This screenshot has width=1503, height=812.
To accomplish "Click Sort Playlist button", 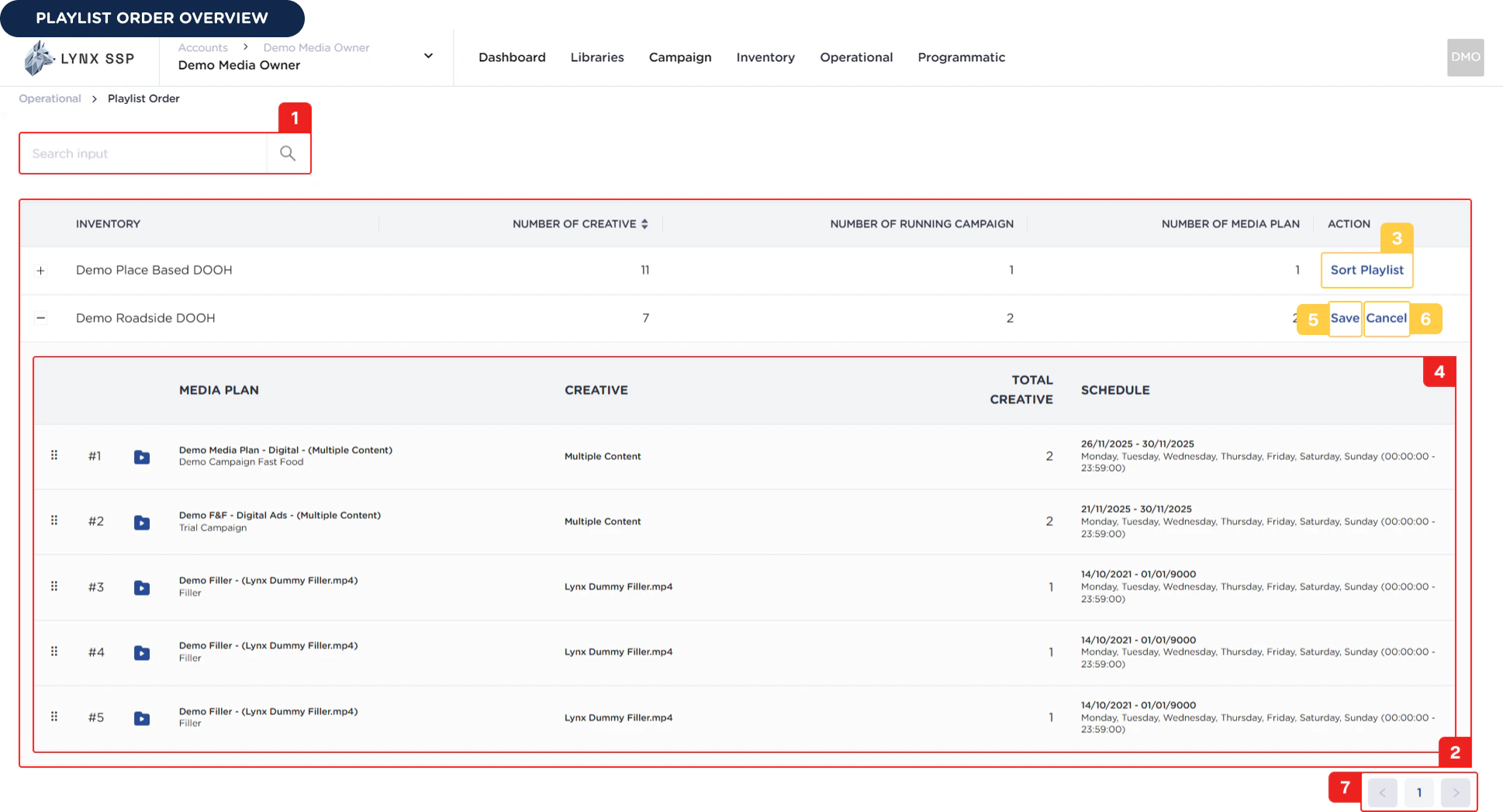I will (1367, 270).
